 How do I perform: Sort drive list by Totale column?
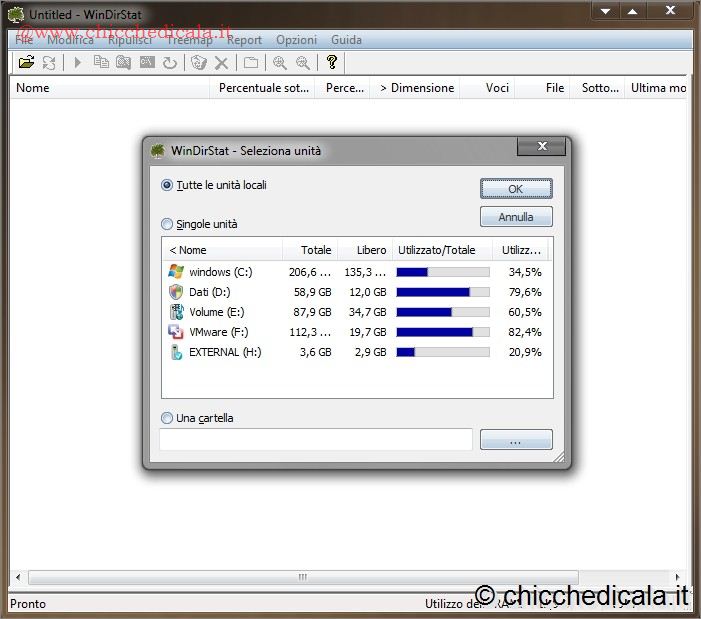point(310,250)
